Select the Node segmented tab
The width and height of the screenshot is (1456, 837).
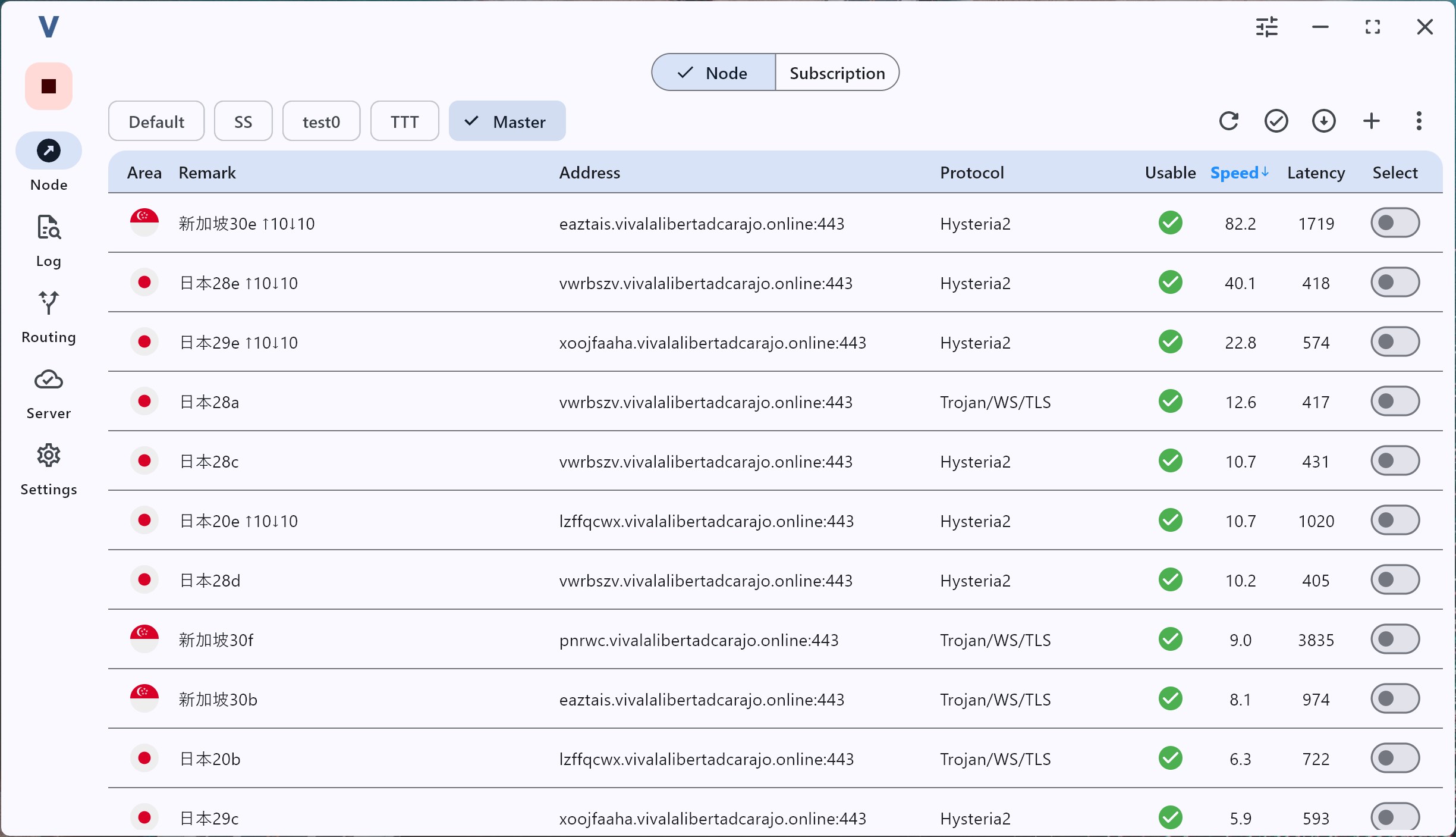coord(713,73)
